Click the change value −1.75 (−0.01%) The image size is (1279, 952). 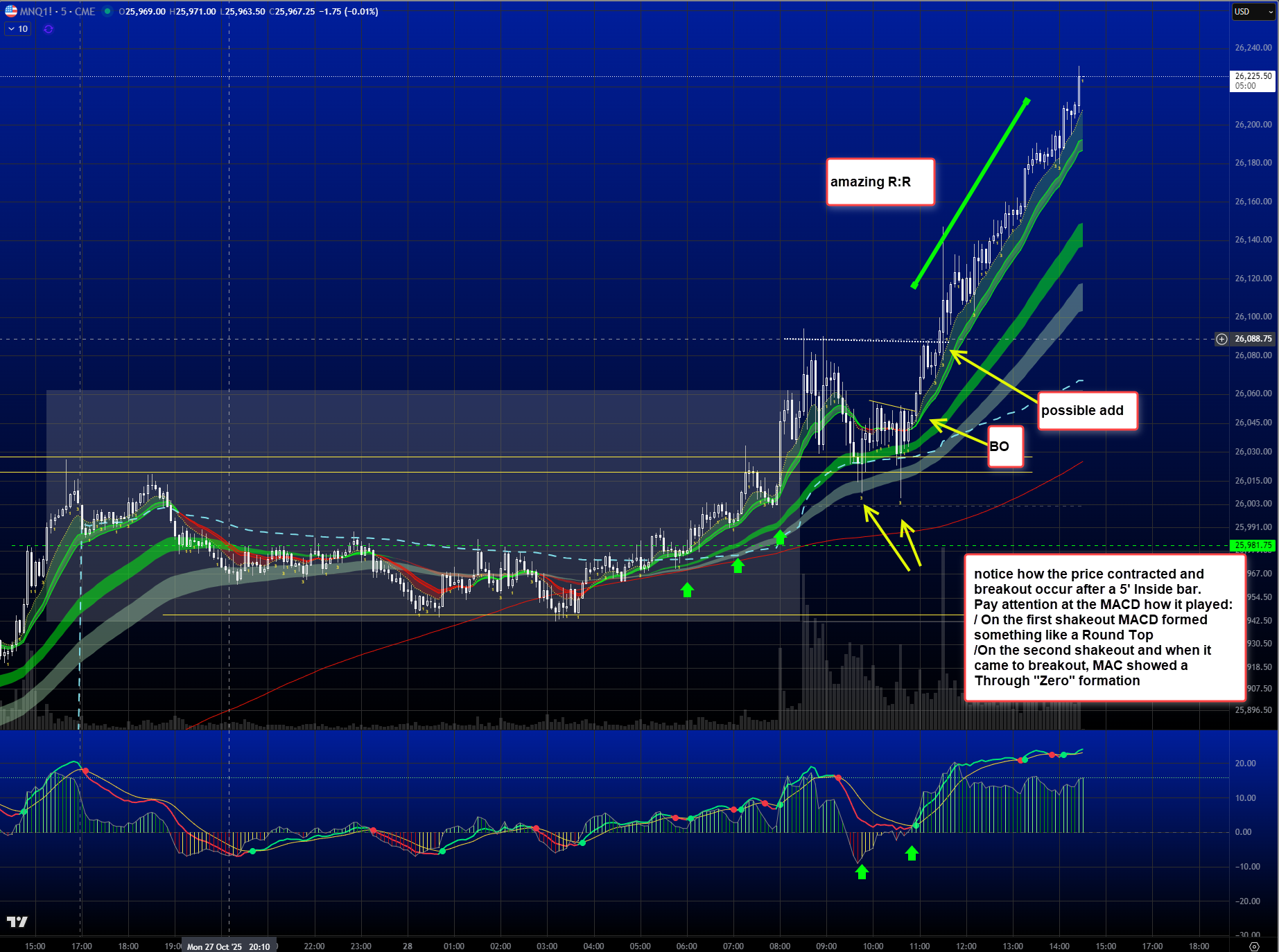349,11
